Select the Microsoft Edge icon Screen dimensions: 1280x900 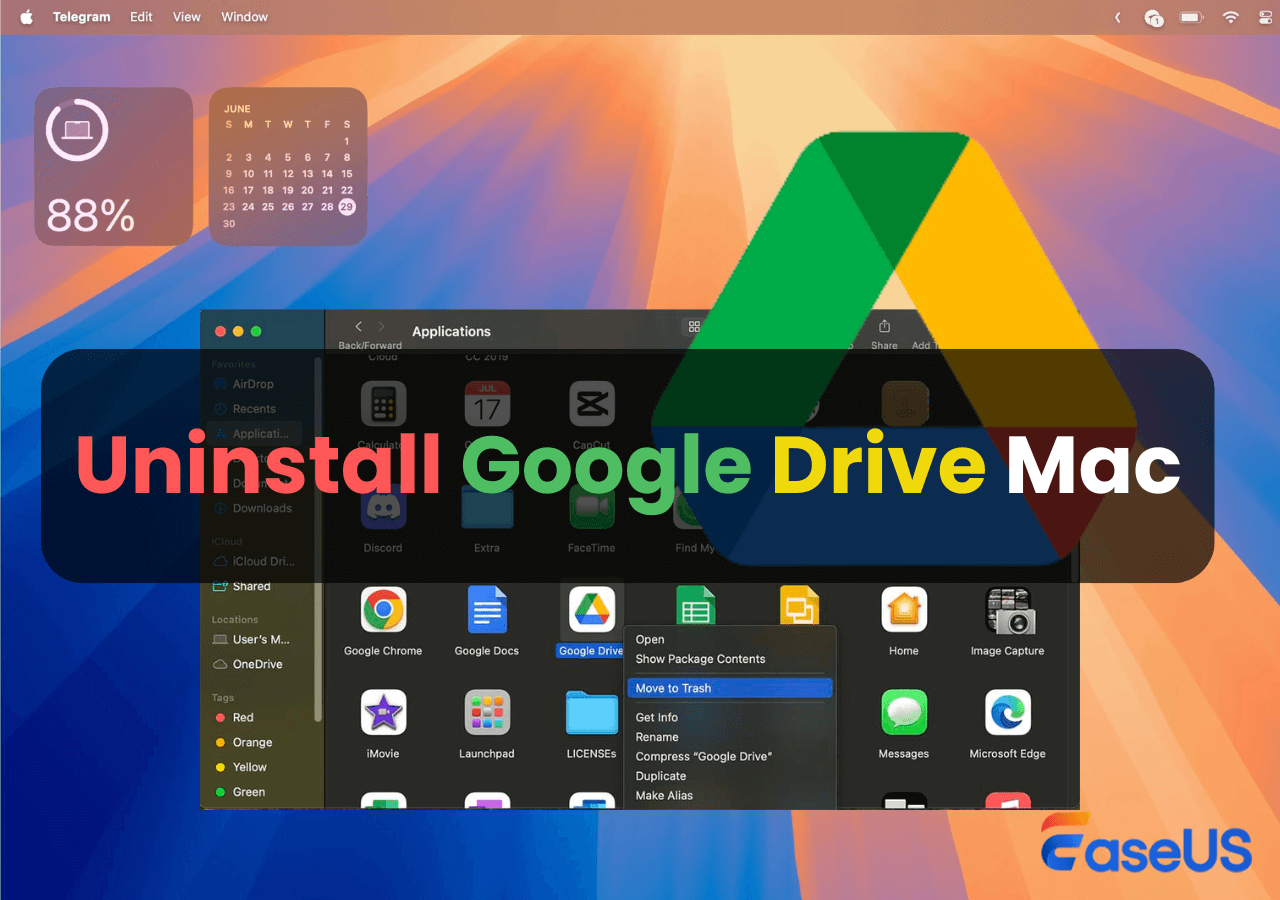(1008, 711)
